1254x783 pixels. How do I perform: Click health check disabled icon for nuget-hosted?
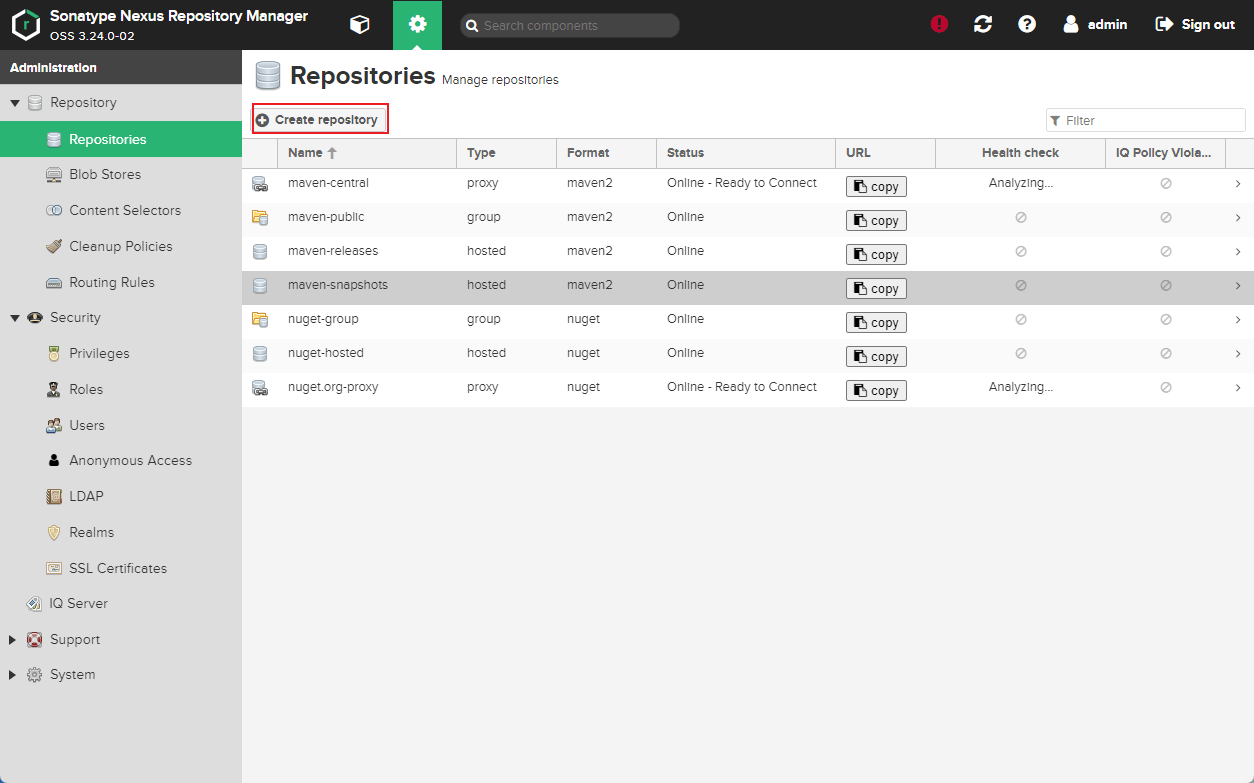point(1021,353)
